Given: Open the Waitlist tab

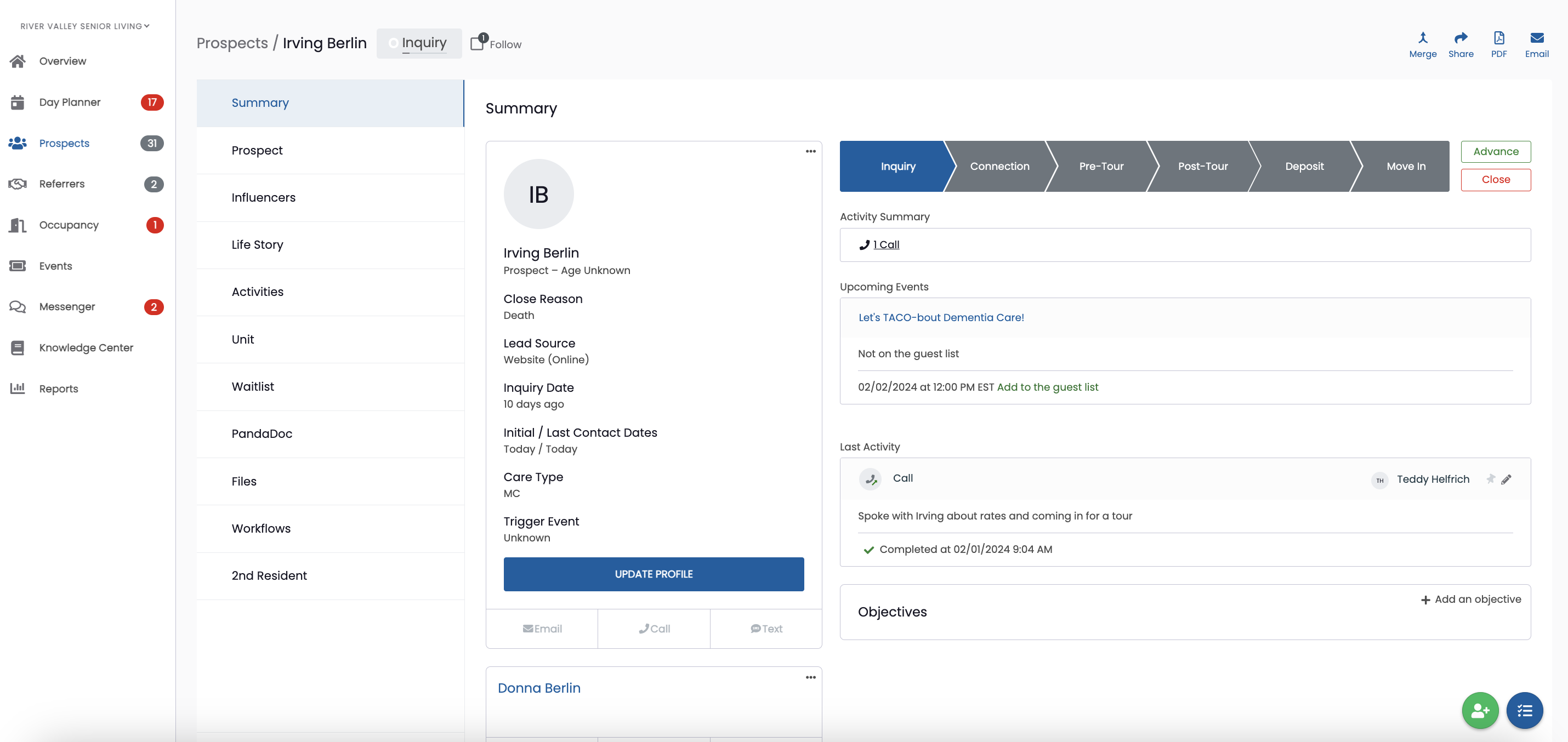Looking at the screenshot, I should pyautogui.click(x=330, y=387).
